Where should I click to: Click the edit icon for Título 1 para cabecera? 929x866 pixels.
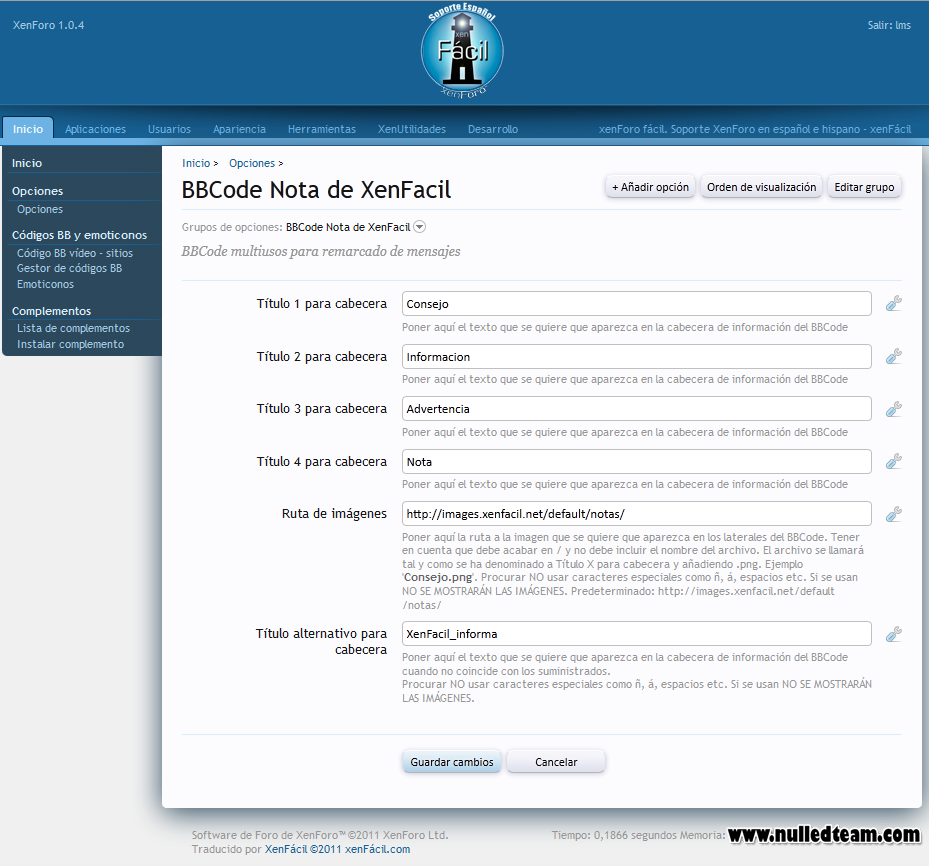(x=893, y=303)
